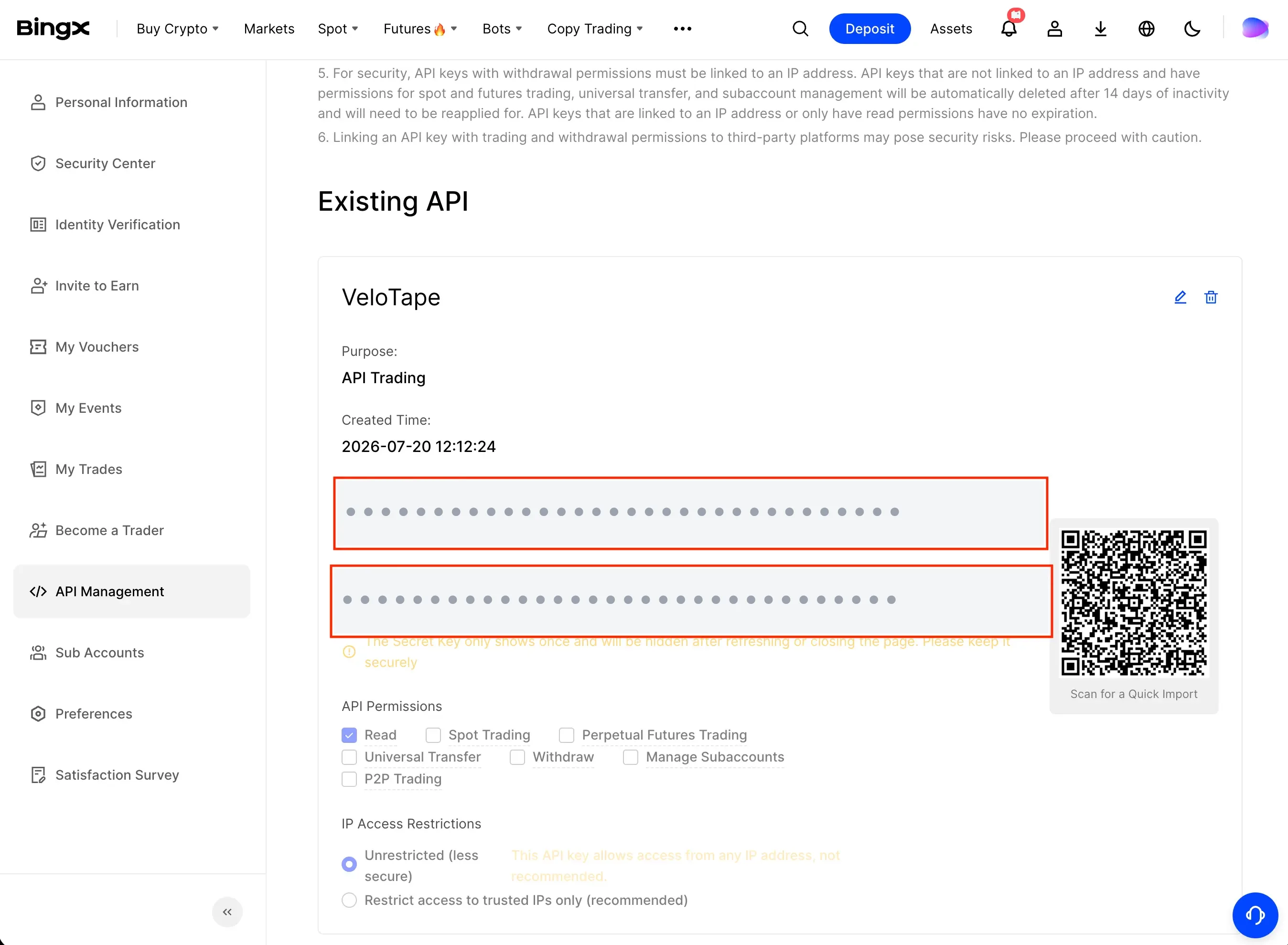Click the Identity Verification ID card icon

click(38, 225)
